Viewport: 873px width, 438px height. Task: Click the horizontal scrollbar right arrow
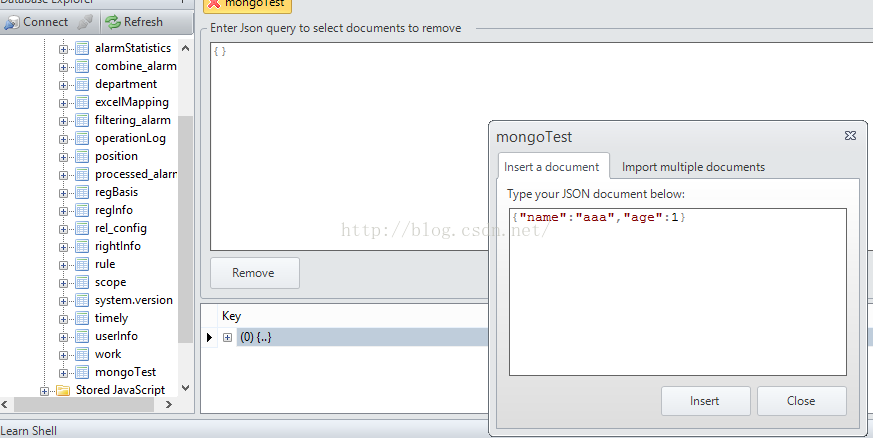(x=169, y=405)
